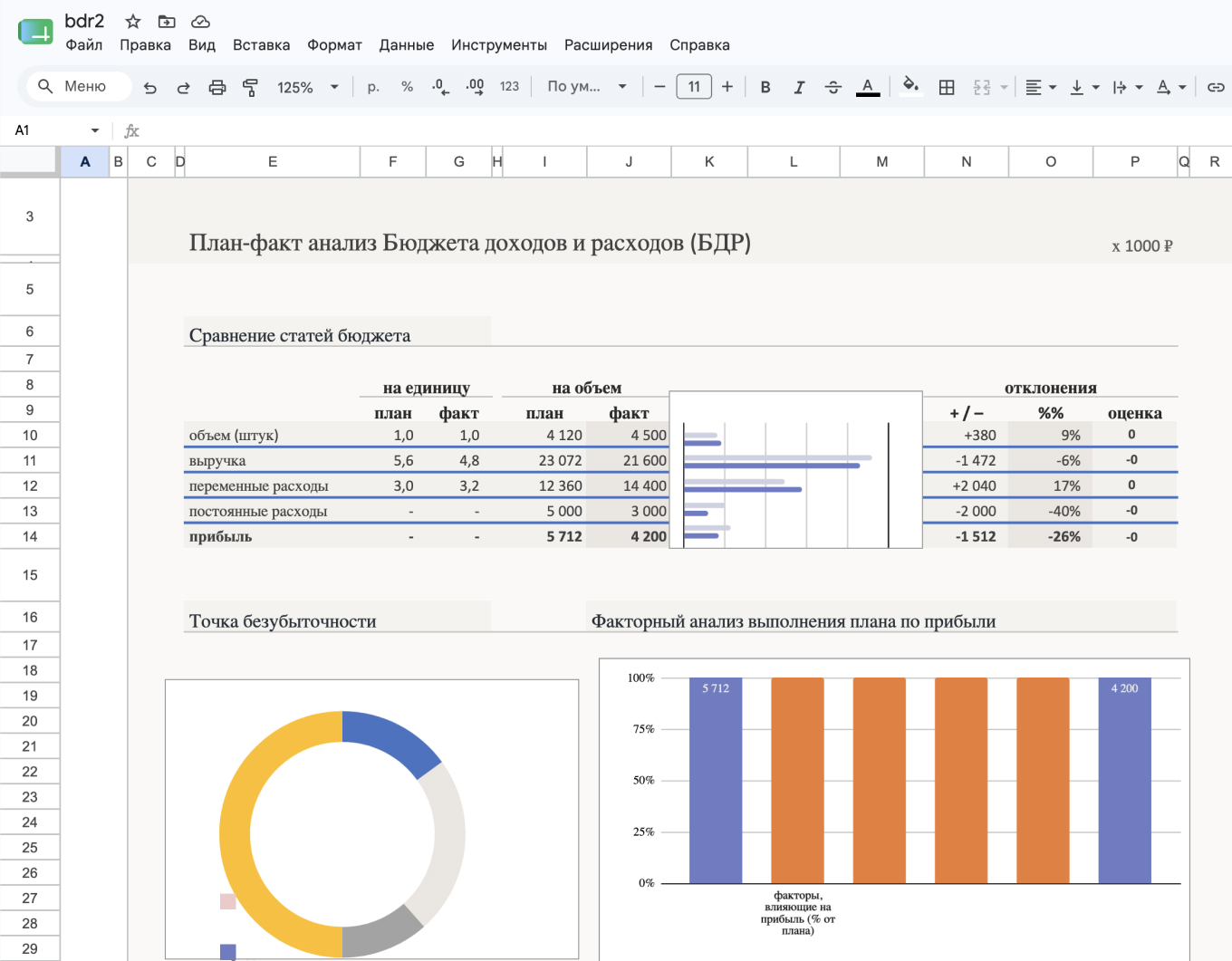Select the paint format roller icon
Image resolution: width=1232 pixels, height=961 pixels.
(x=251, y=87)
